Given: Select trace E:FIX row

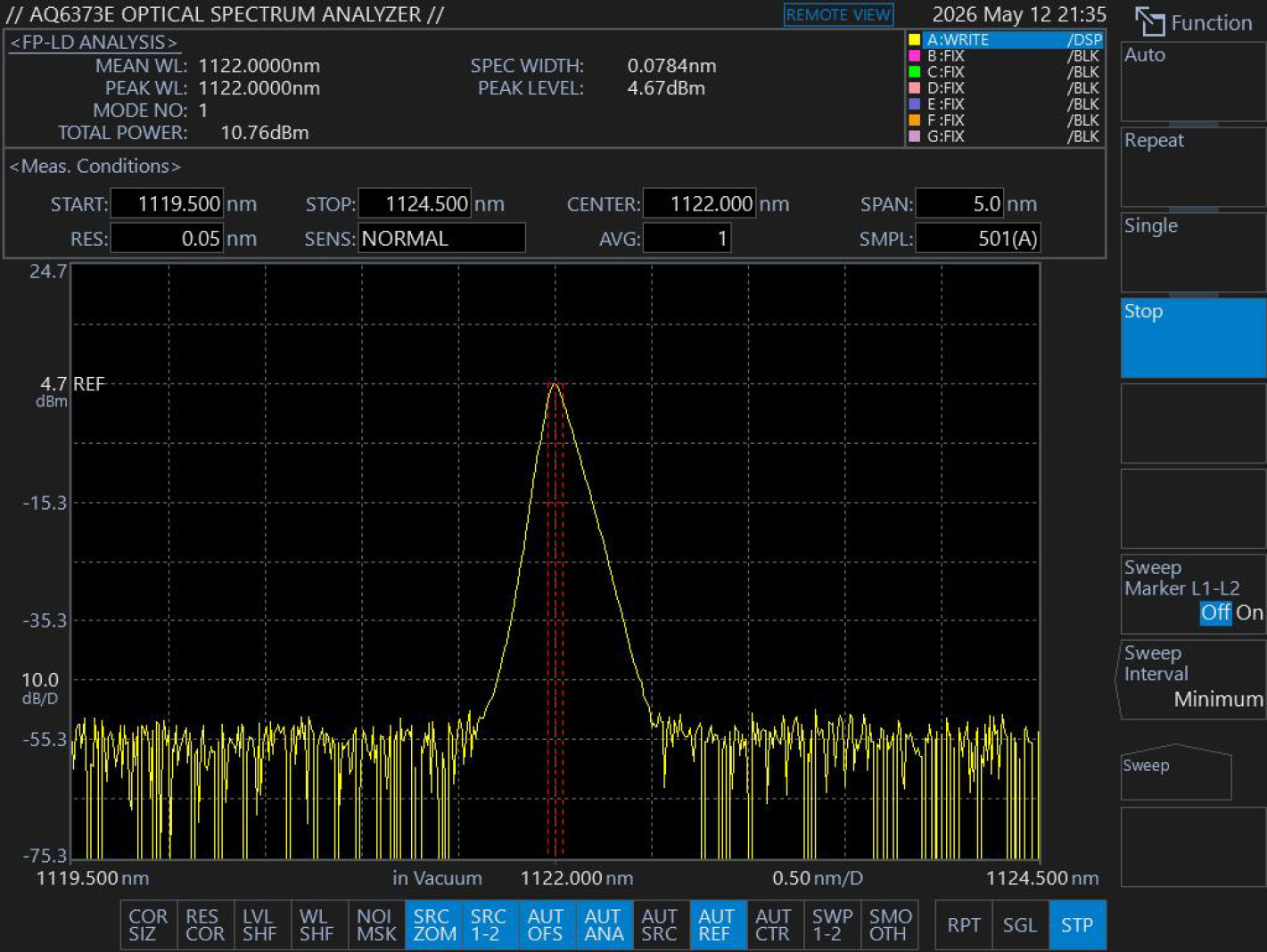Looking at the screenshot, I should (1005, 103).
